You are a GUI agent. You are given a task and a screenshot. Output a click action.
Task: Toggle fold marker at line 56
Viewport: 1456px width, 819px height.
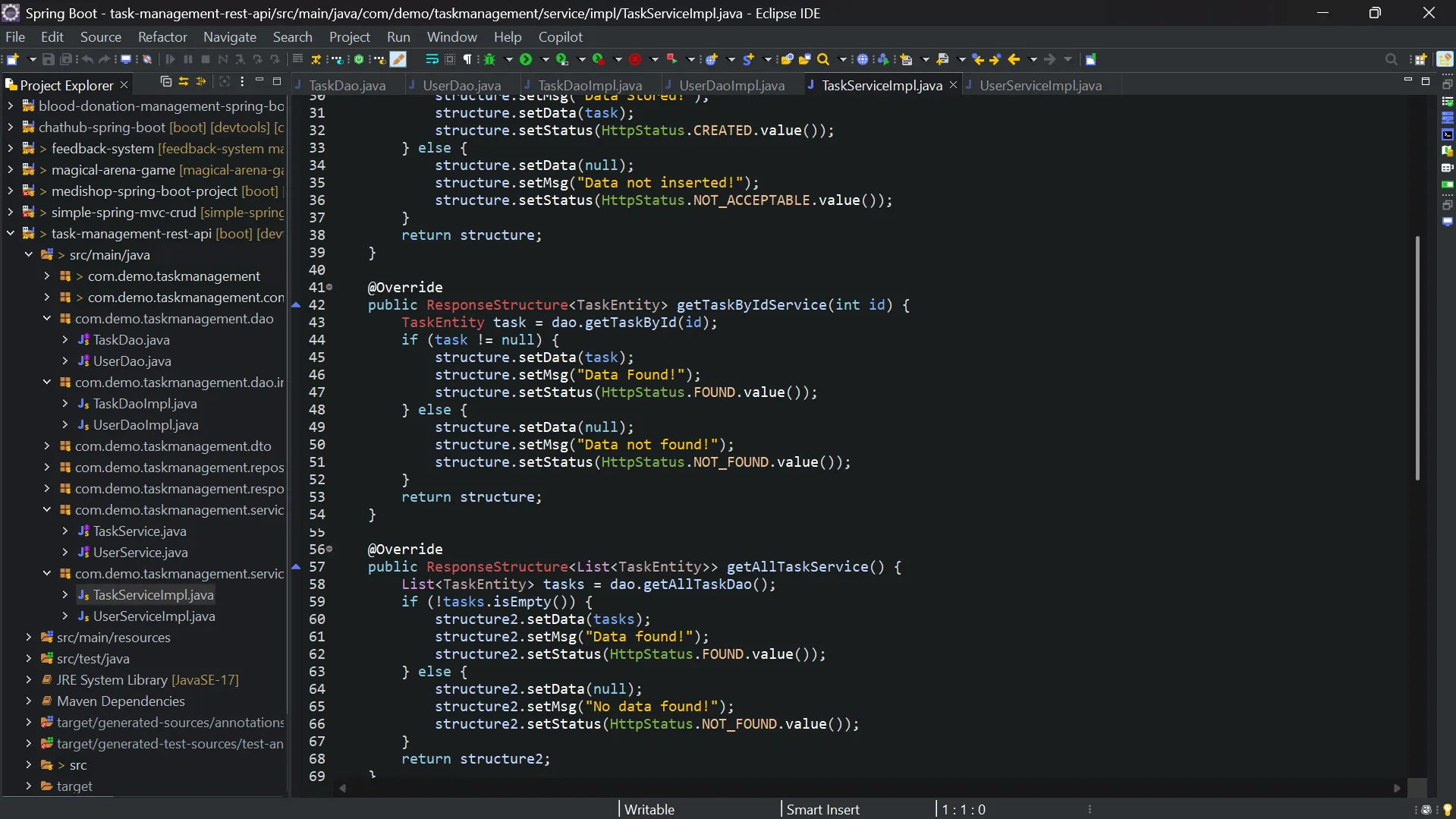(329, 549)
